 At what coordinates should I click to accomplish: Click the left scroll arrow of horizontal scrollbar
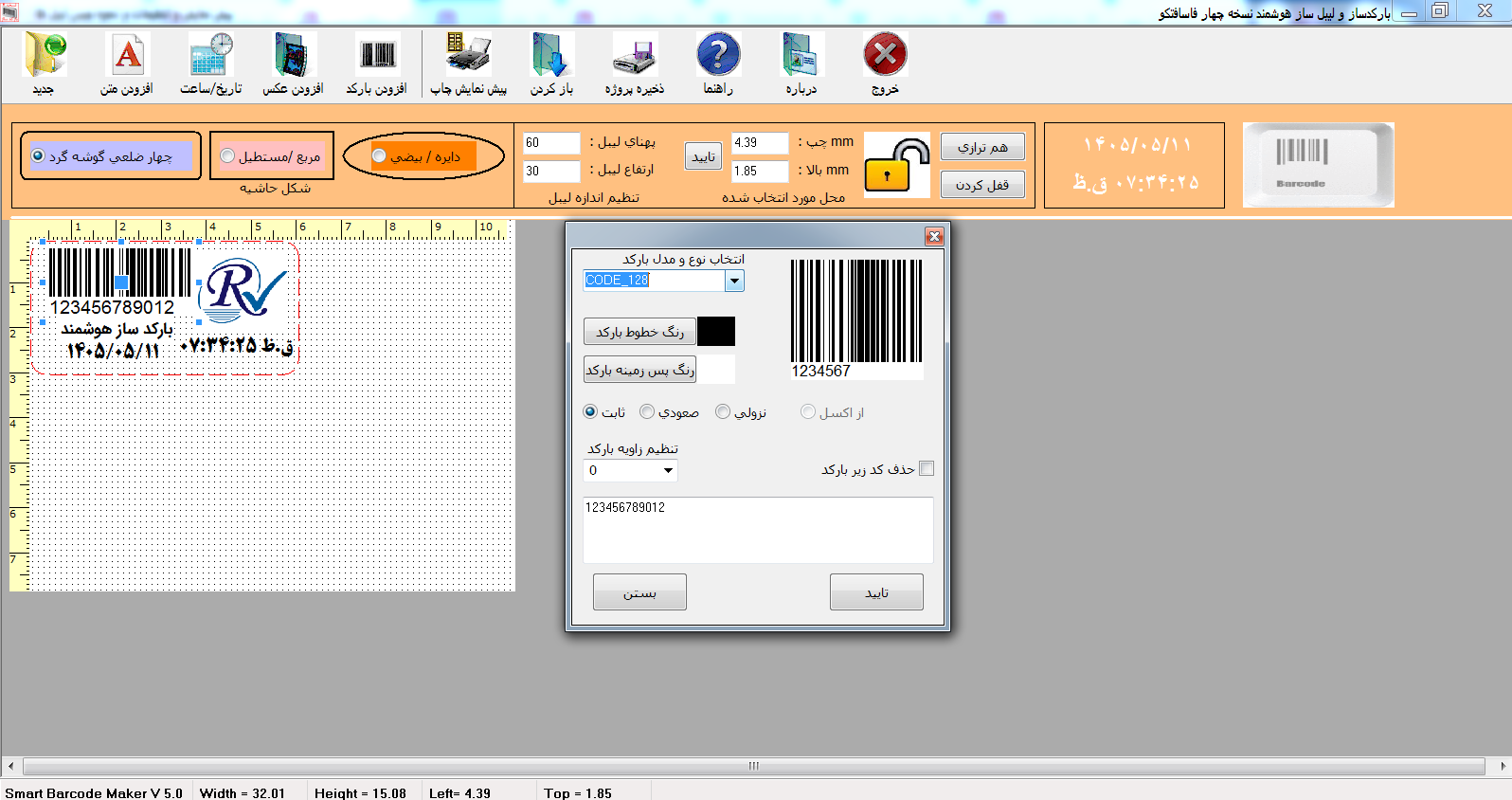(10, 766)
